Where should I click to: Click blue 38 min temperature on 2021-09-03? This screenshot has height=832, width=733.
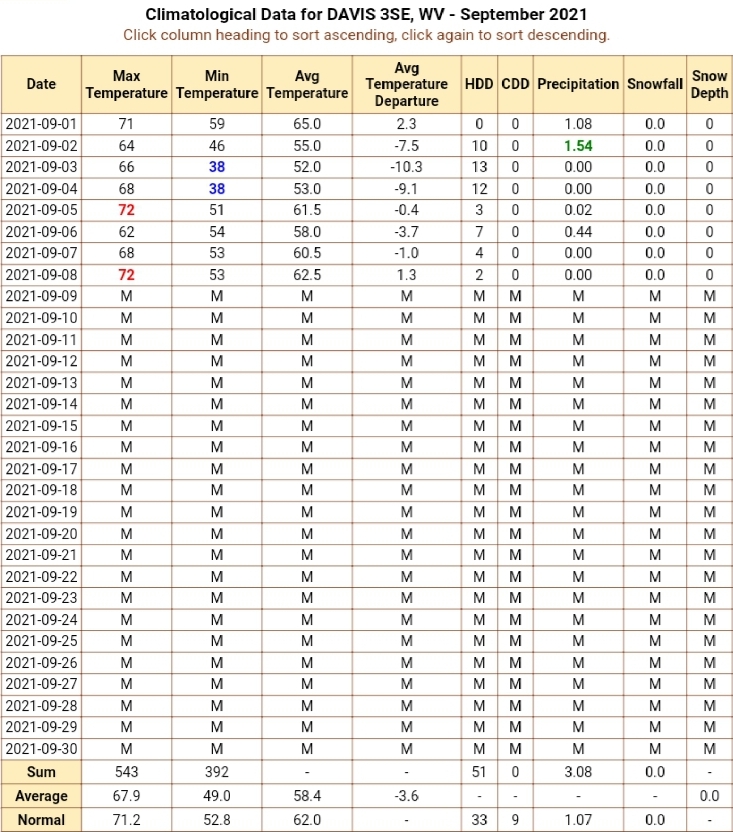(217, 167)
